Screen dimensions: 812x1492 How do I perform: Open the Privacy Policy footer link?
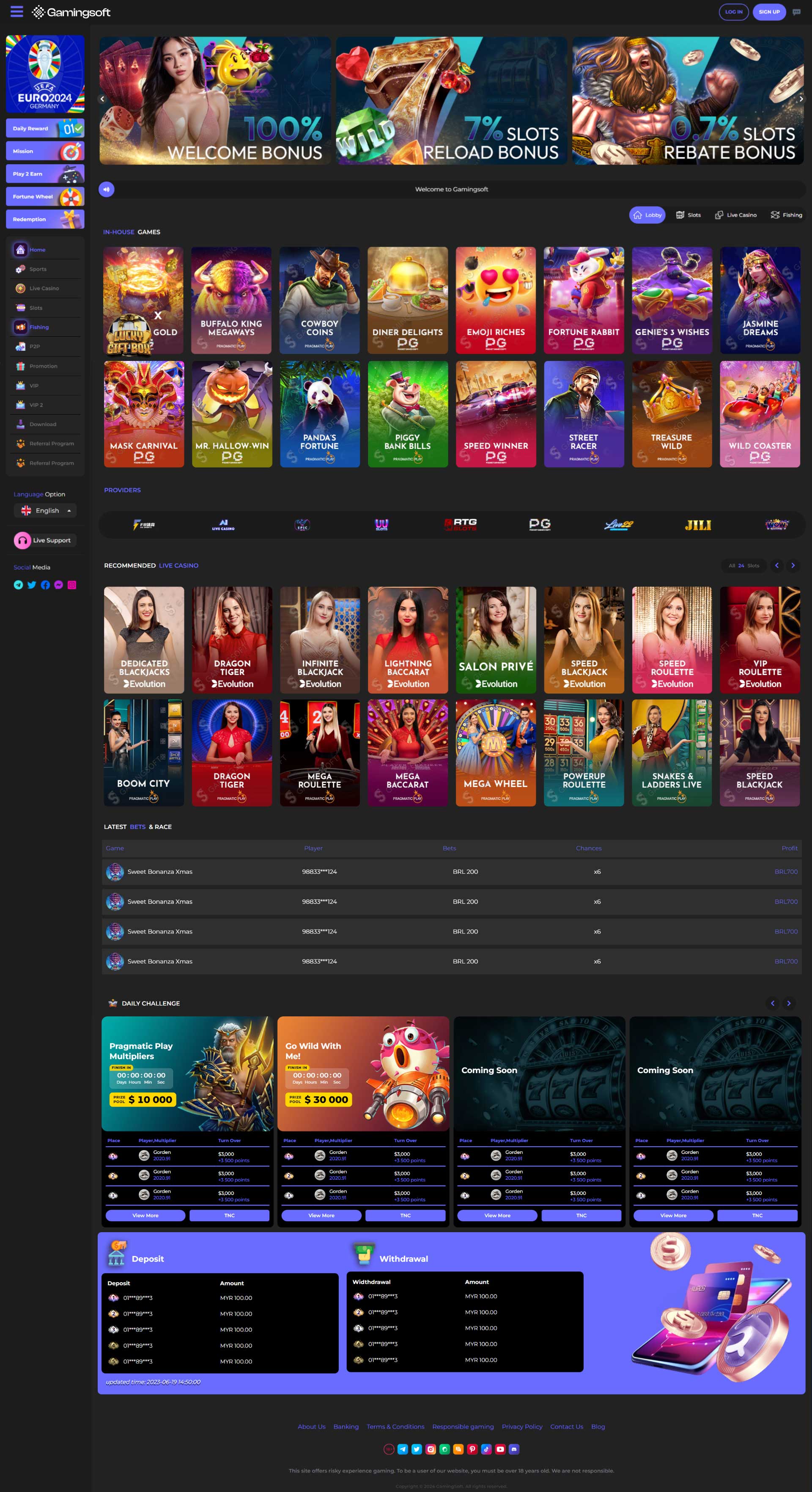[x=522, y=1426]
